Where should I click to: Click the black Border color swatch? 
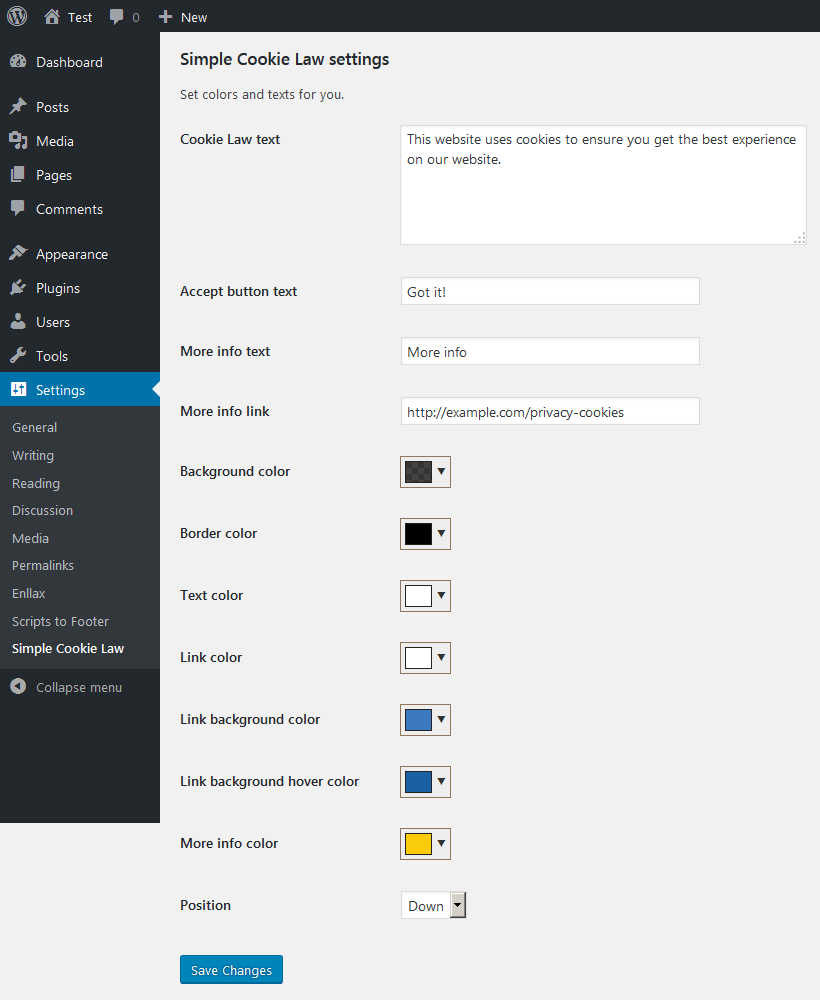(418, 534)
